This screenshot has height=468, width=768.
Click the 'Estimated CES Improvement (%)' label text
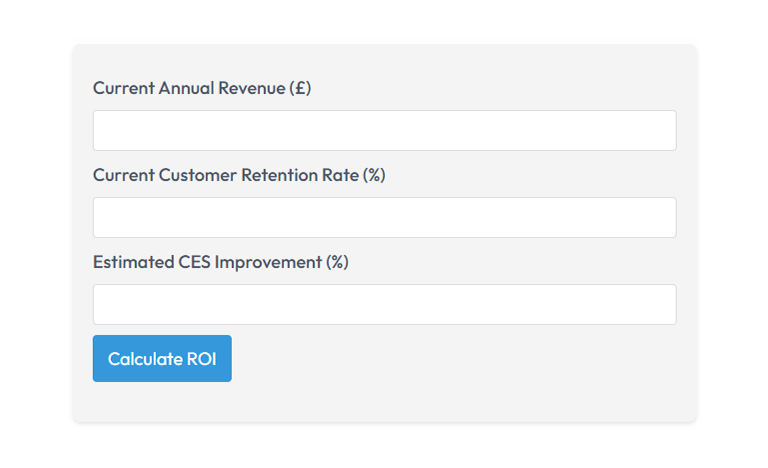click(220, 262)
